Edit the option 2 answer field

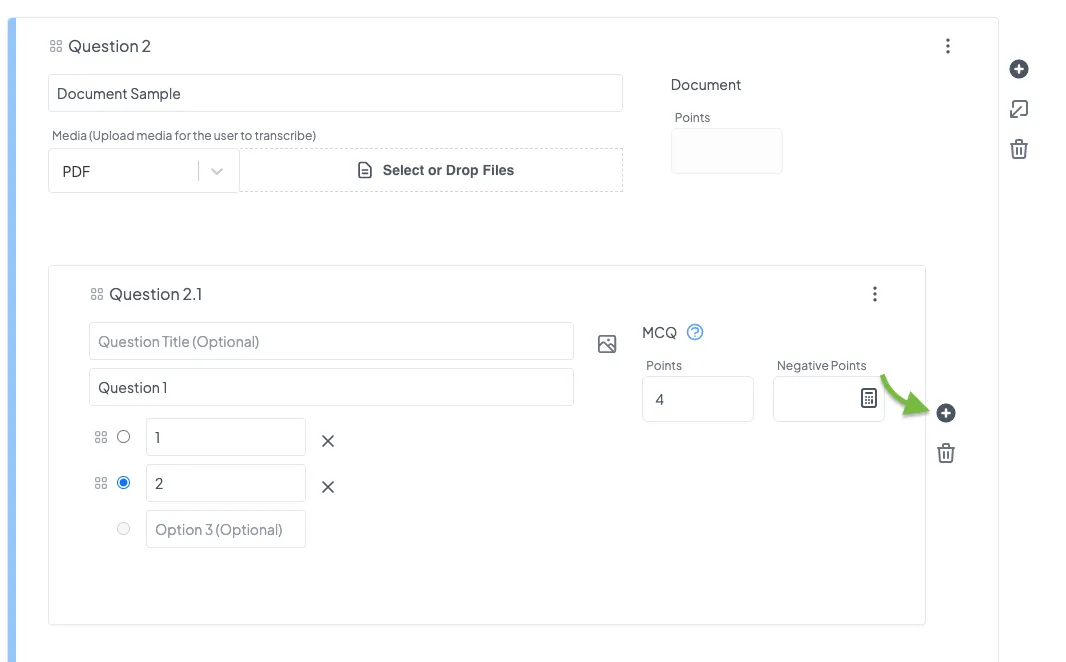226,483
